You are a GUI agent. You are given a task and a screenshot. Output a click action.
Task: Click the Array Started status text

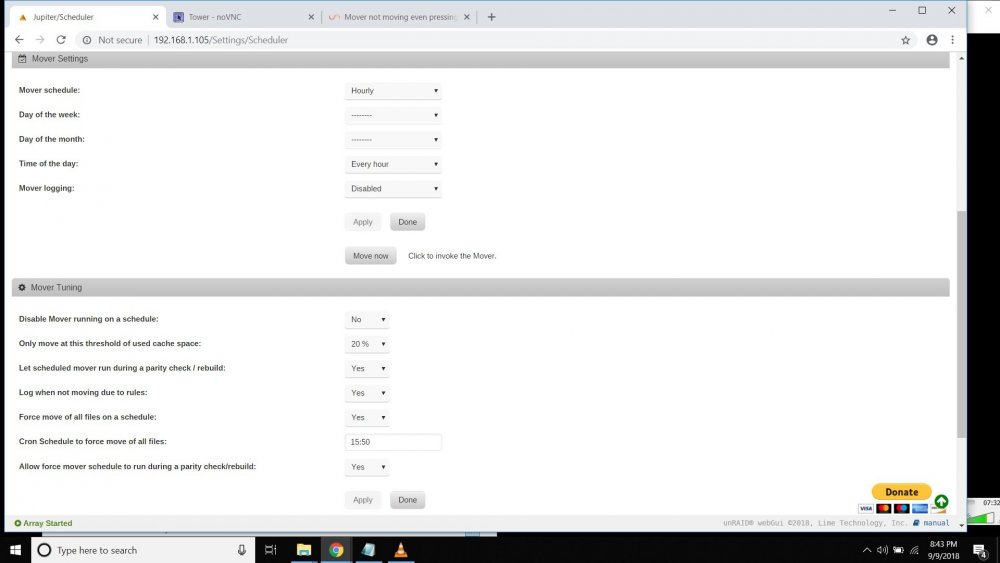click(x=48, y=523)
